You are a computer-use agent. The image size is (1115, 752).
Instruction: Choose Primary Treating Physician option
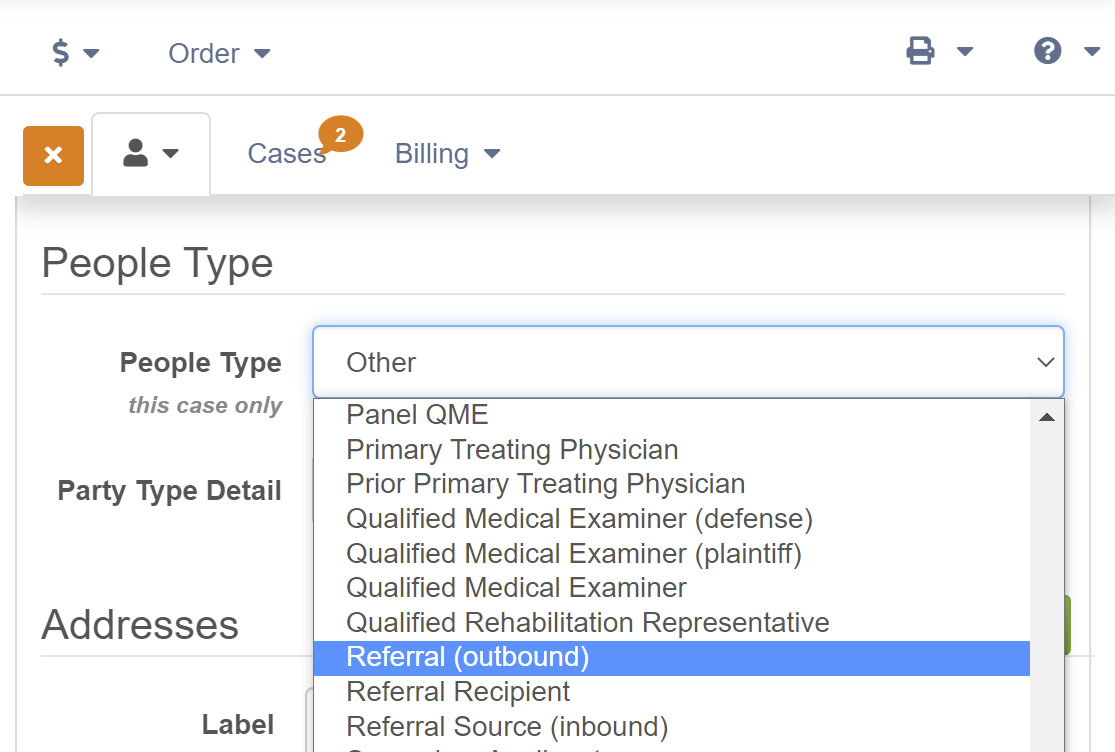(512, 449)
